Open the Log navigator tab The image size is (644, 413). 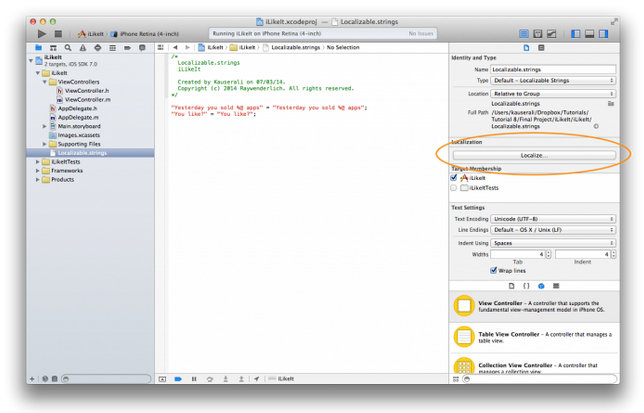click(x=142, y=48)
